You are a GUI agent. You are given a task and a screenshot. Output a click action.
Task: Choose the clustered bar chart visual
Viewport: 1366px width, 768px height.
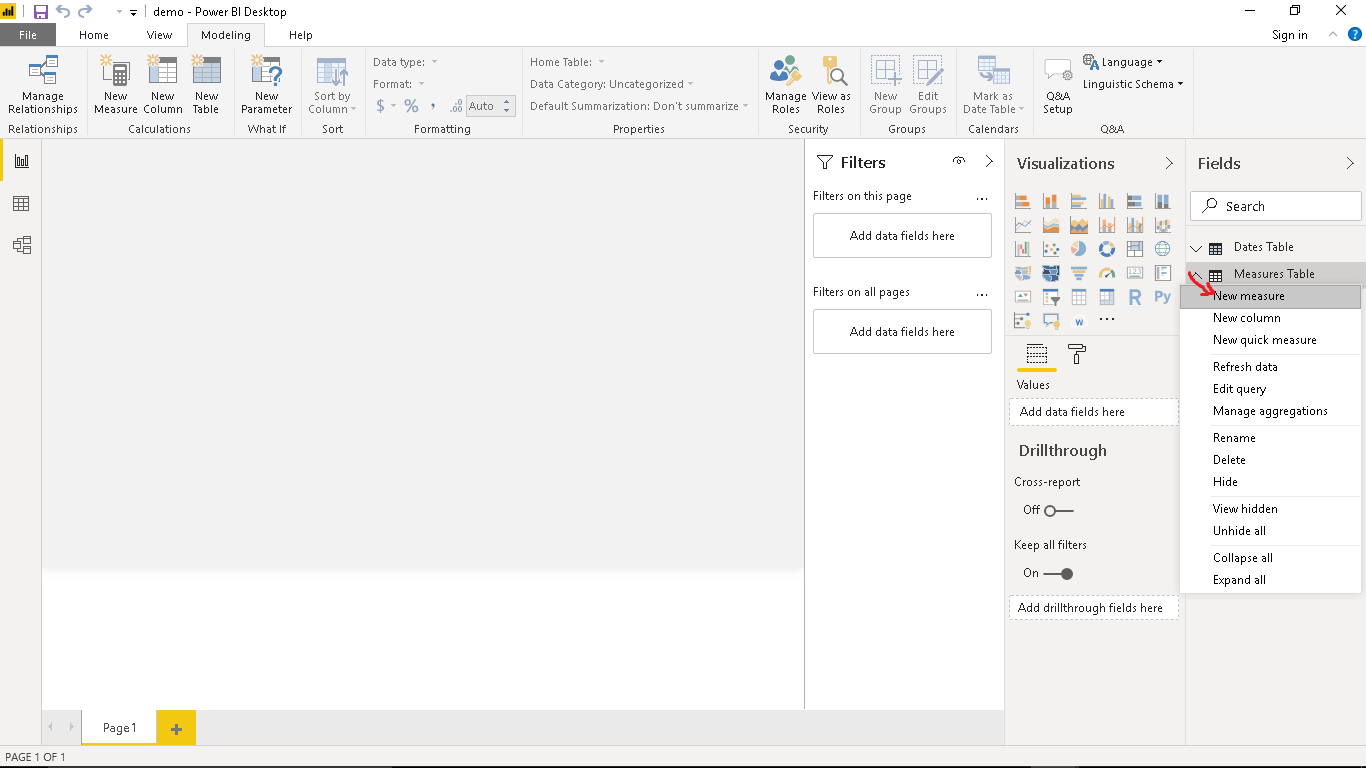[1079, 201]
